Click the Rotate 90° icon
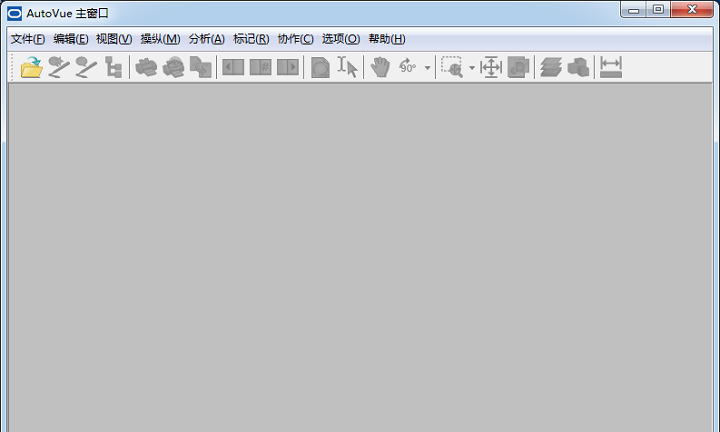 point(407,67)
